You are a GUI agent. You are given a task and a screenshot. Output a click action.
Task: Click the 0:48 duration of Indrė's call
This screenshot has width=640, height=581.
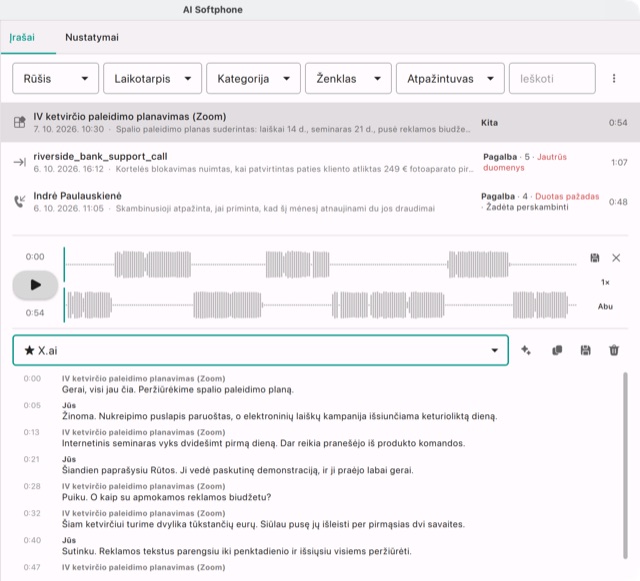click(x=618, y=202)
